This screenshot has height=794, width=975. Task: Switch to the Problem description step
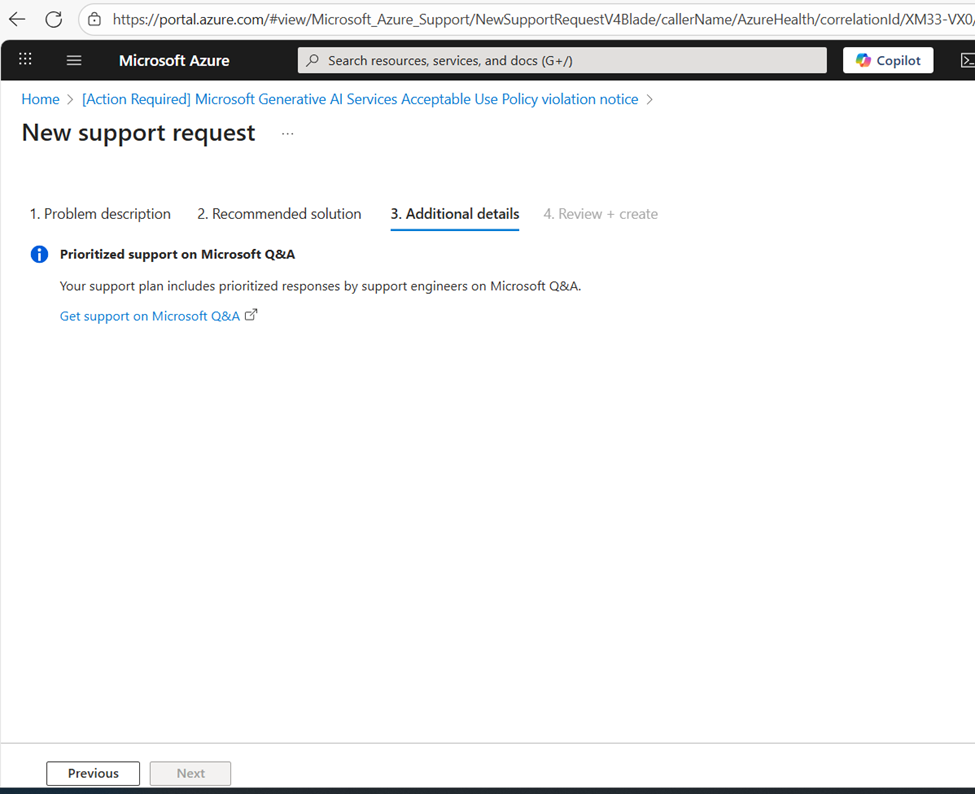coord(100,214)
